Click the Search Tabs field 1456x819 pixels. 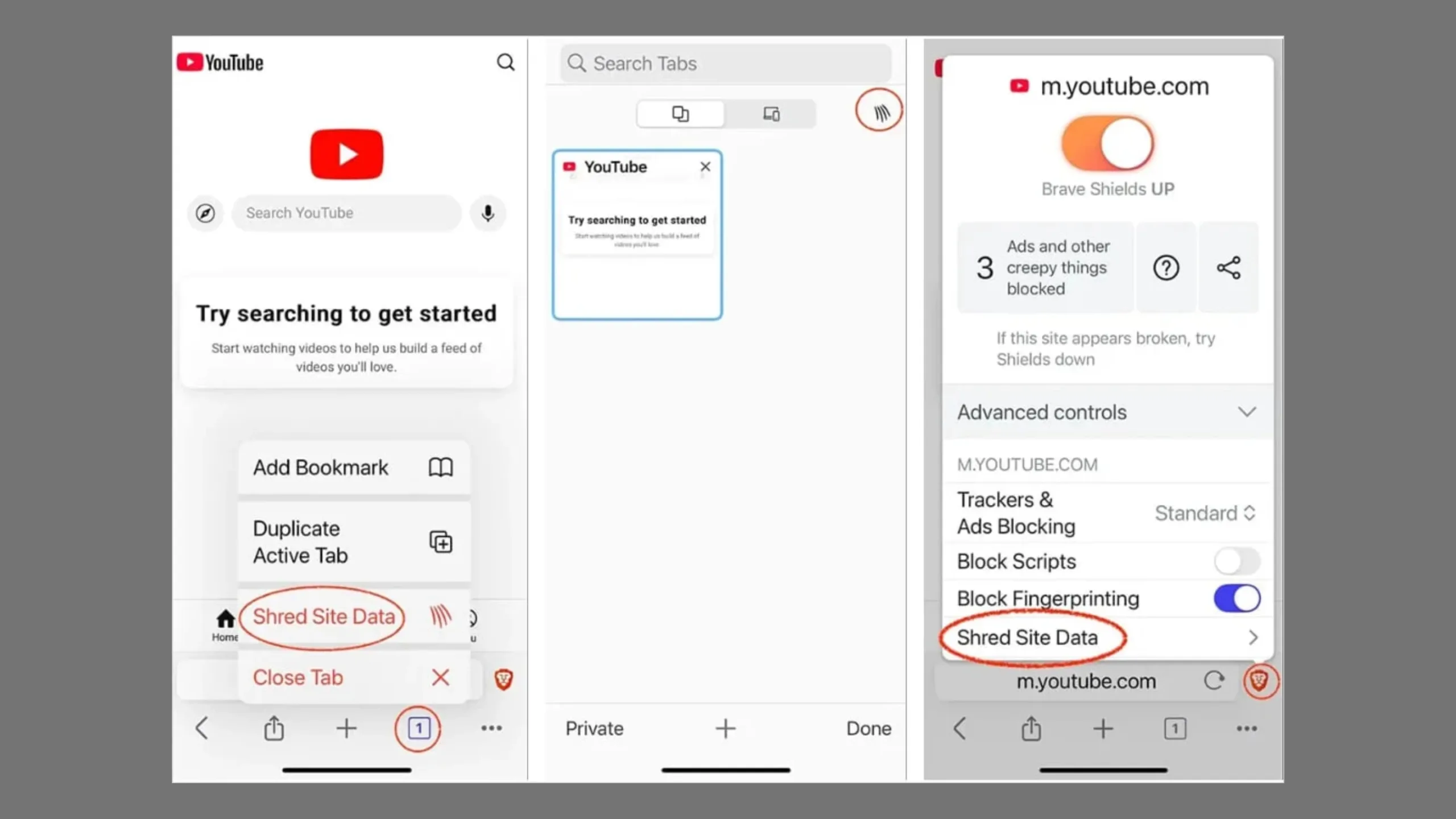[x=726, y=63]
